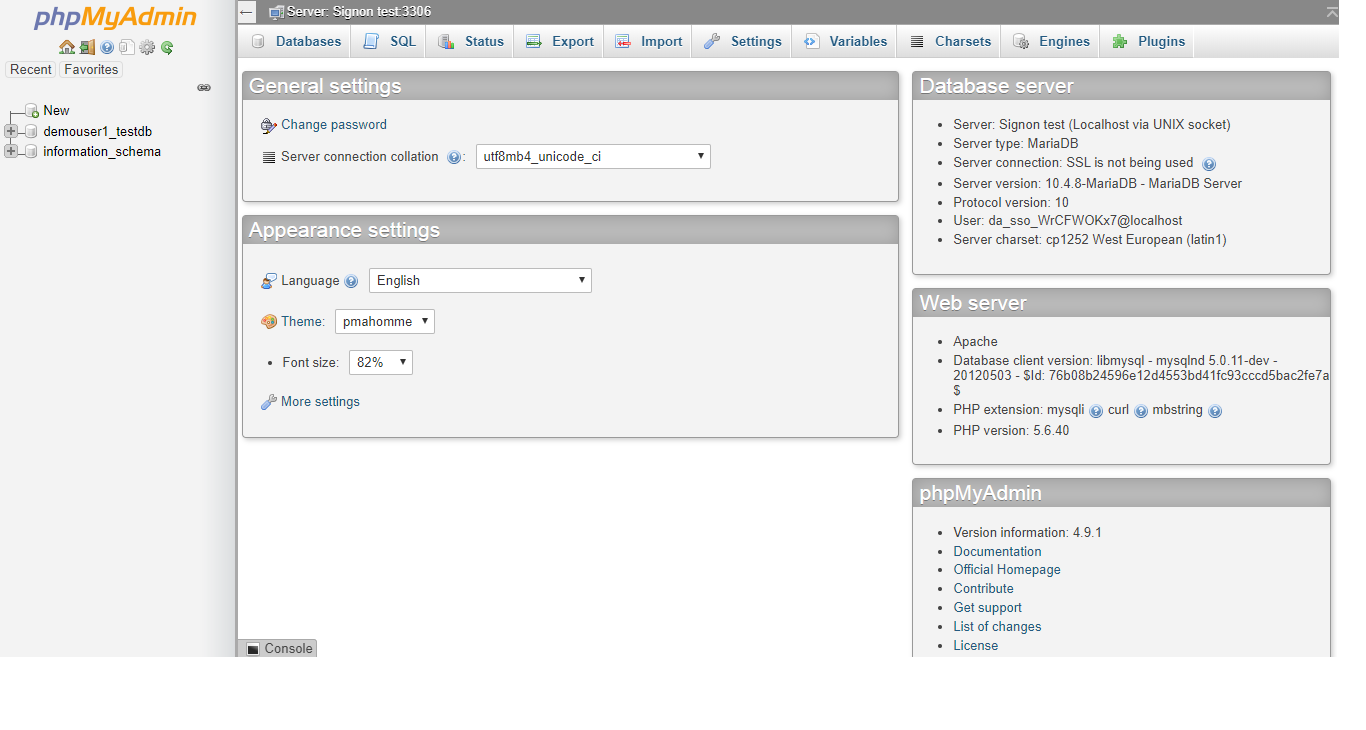
Task: Open MariaDB documentation page icon in sidebar
Action: 126,47
